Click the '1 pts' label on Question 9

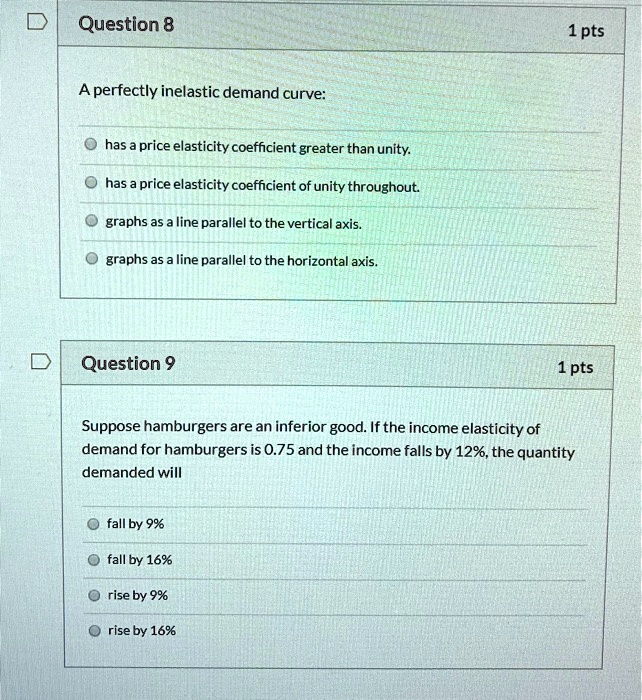point(575,367)
